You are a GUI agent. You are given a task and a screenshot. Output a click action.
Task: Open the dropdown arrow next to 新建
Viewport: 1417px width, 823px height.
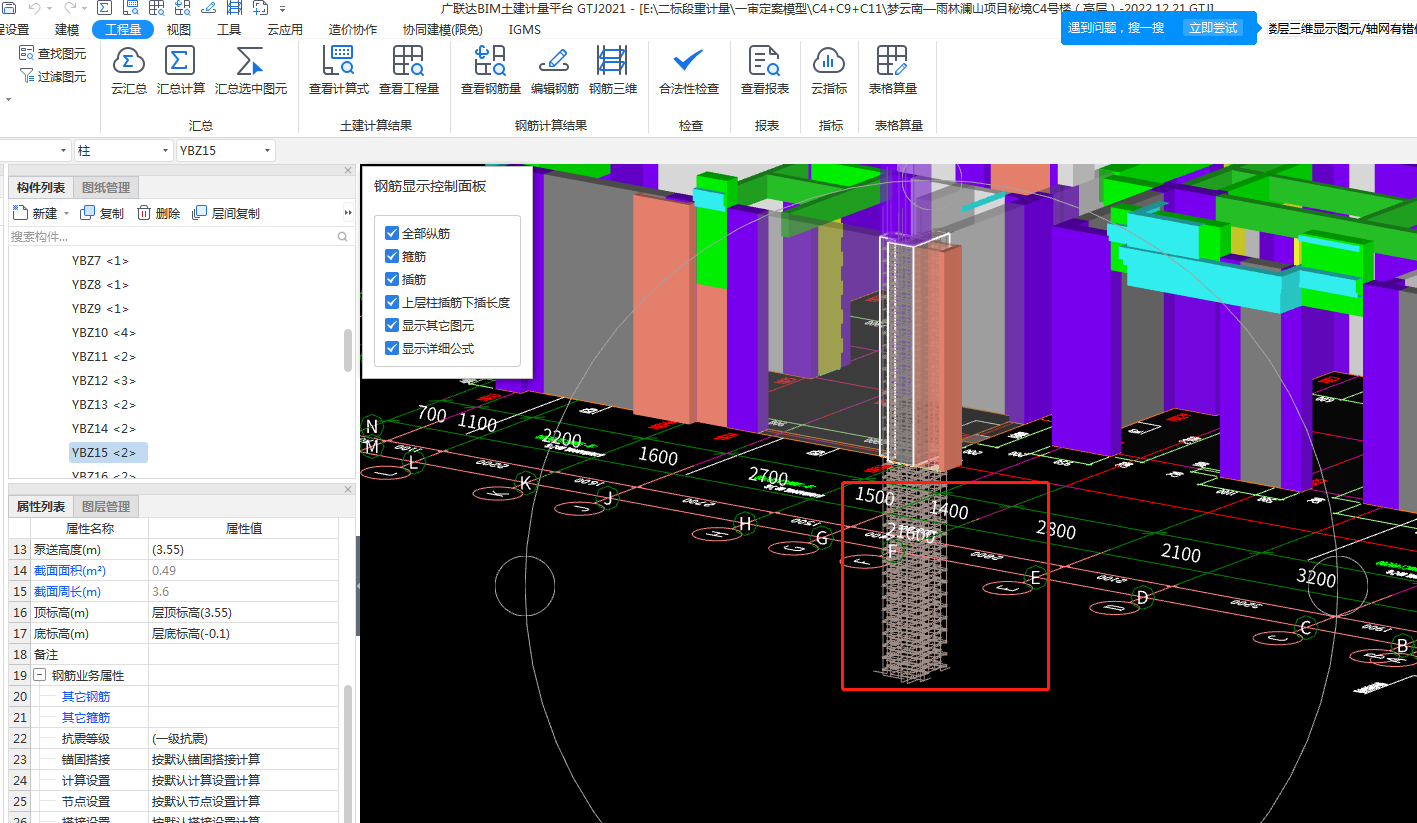(x=67, y=214)
